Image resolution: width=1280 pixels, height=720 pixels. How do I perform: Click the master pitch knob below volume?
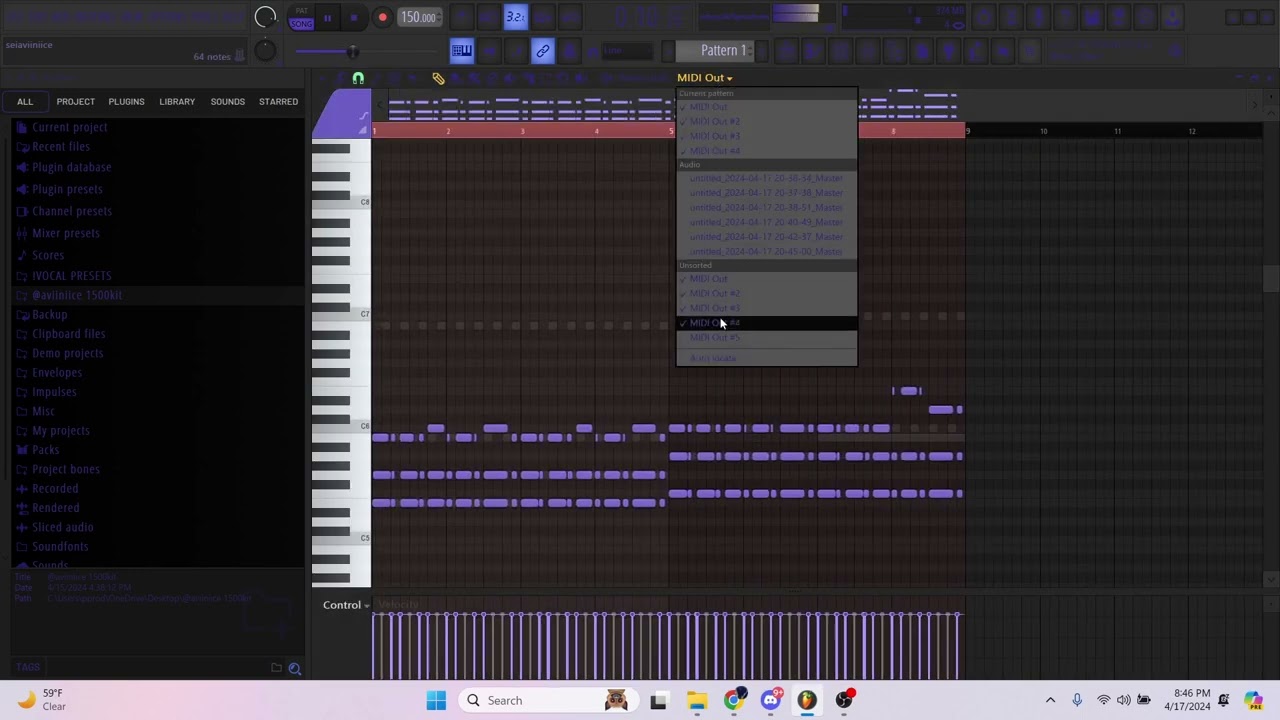point(265,51)
